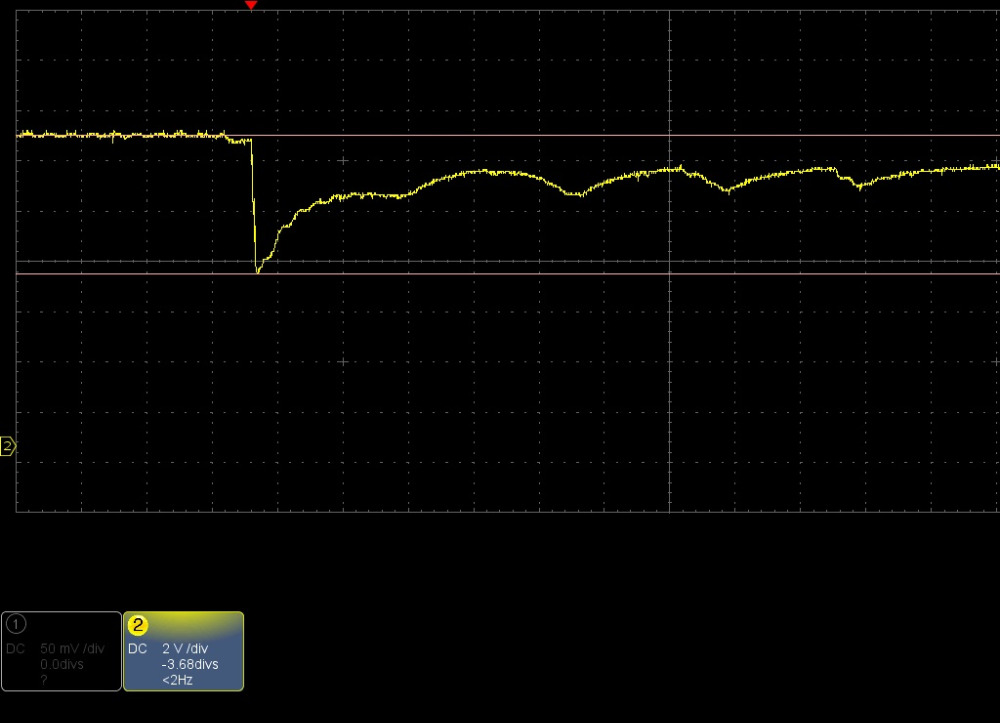The image size is (1000, 723).
Task: Click the lower crosshair mark in the grid
Action: [342, 362]
